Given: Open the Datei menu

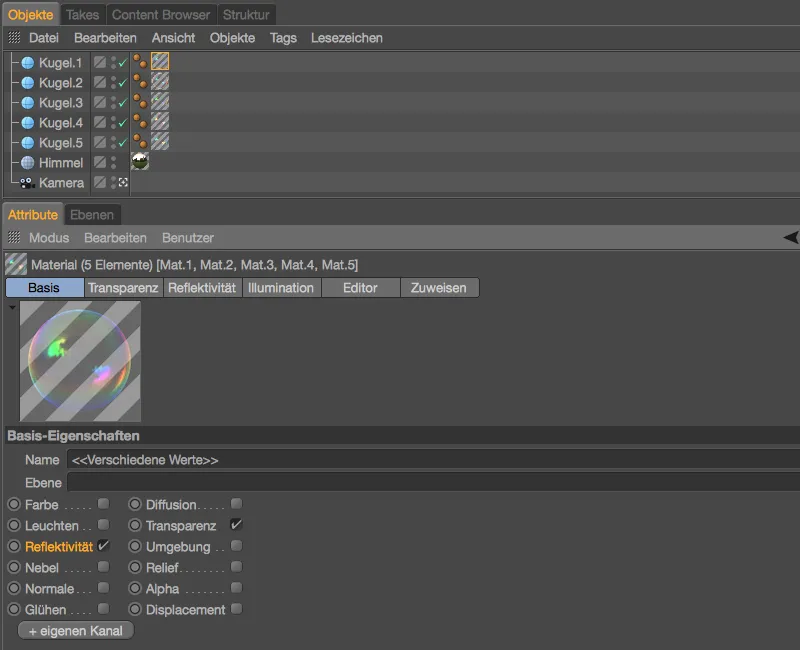Looking at the screenshot, I should coord(44,38).
